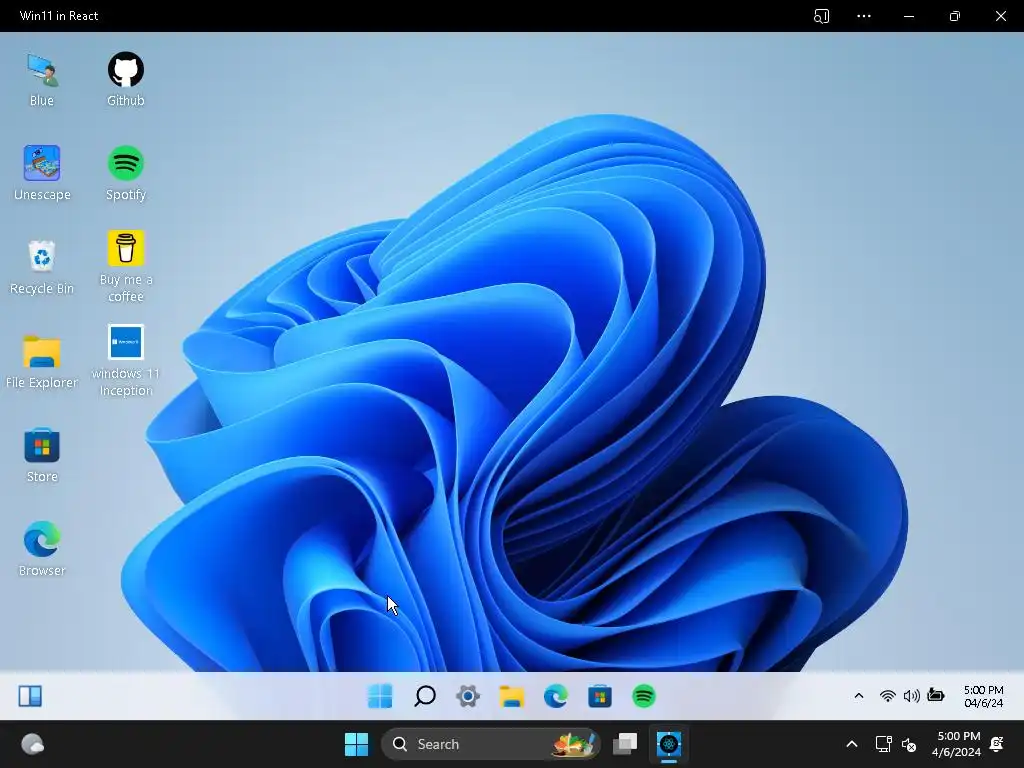Open the app's more options ellipsis

click(x=864, y=16)
